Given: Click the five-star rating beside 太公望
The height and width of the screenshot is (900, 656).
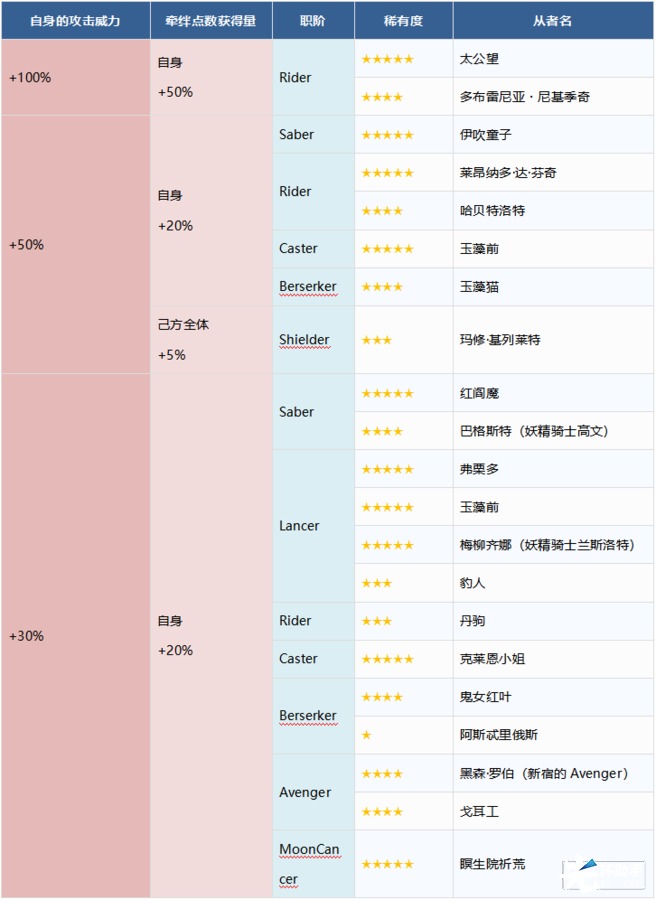Looking at the screenshot, I should click(387, 59).
